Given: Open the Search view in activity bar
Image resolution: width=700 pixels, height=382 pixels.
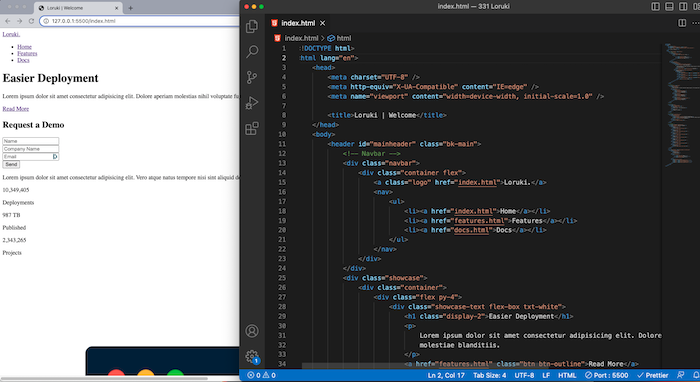Looking at the screenshot, I should [x=252, y=52].
